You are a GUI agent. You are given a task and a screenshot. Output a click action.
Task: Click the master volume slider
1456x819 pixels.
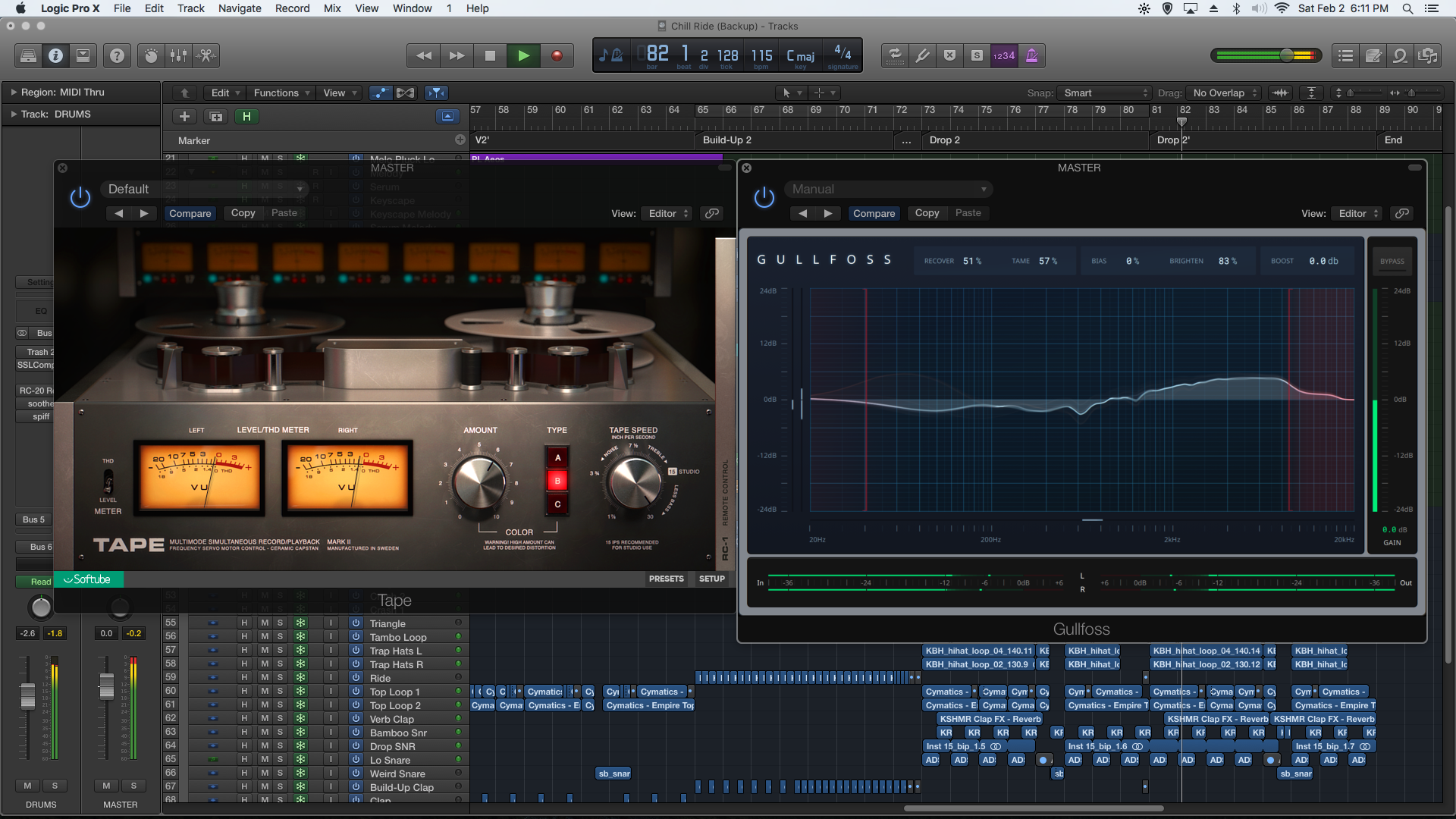click(x=1287, y=55)
